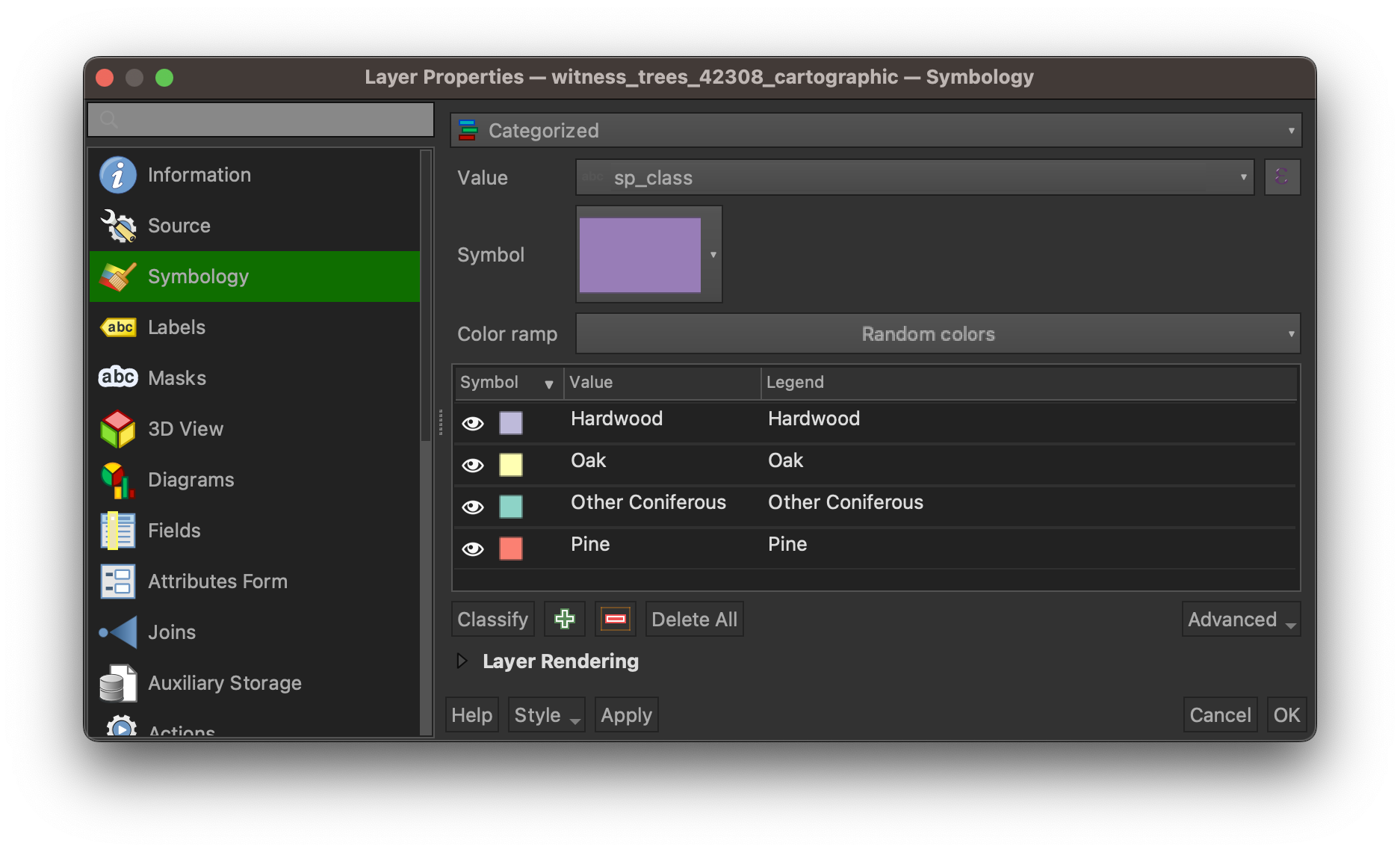
Task: Click the Information sidebar icon
Action: click(x=118, y=175)
